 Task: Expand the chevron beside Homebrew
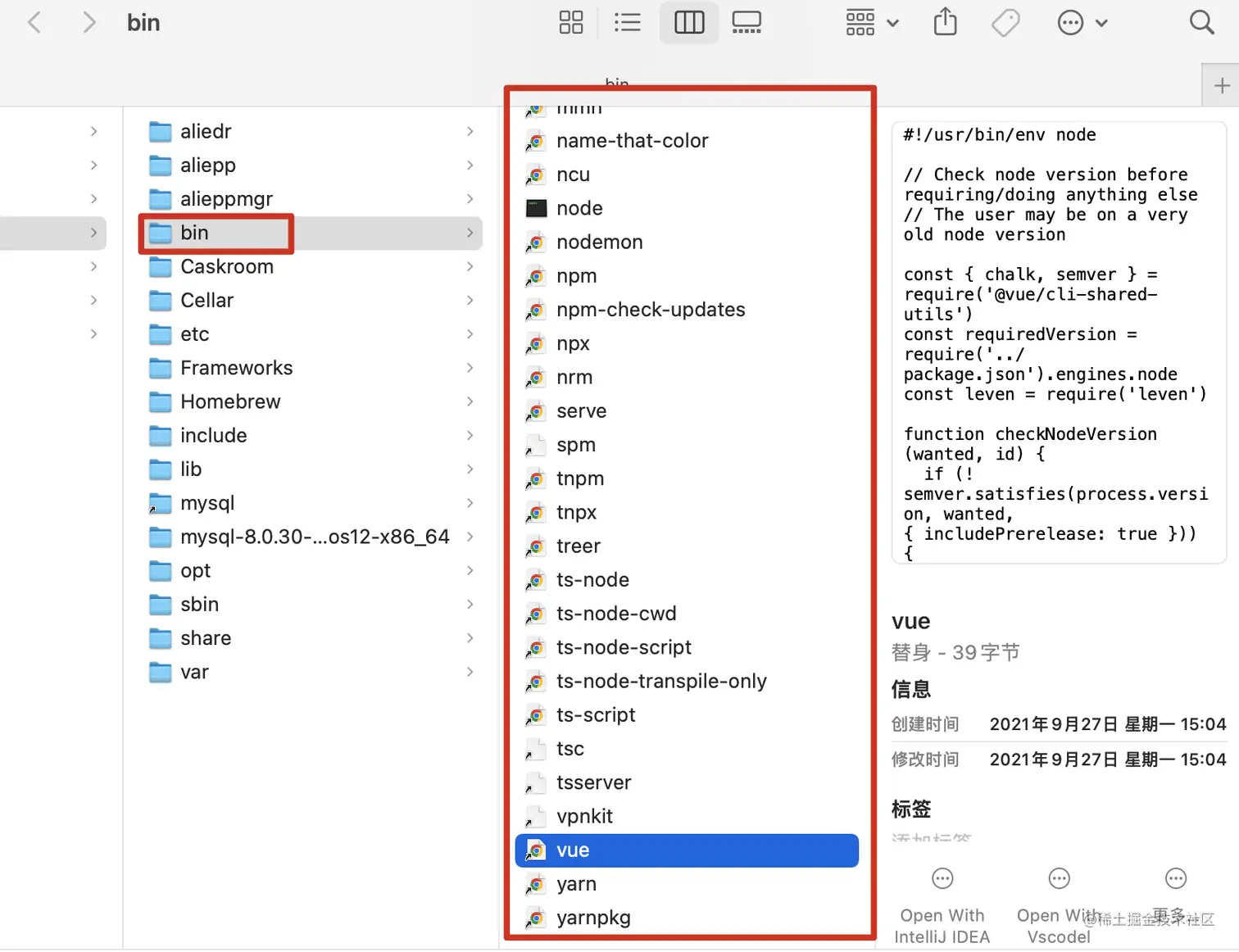(x=470, y=401)
